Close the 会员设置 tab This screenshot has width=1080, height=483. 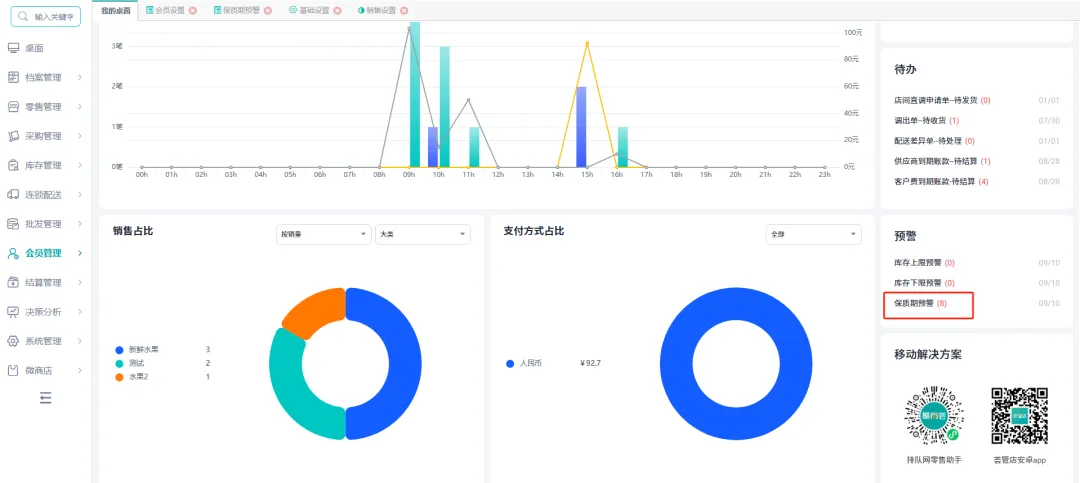192,10
